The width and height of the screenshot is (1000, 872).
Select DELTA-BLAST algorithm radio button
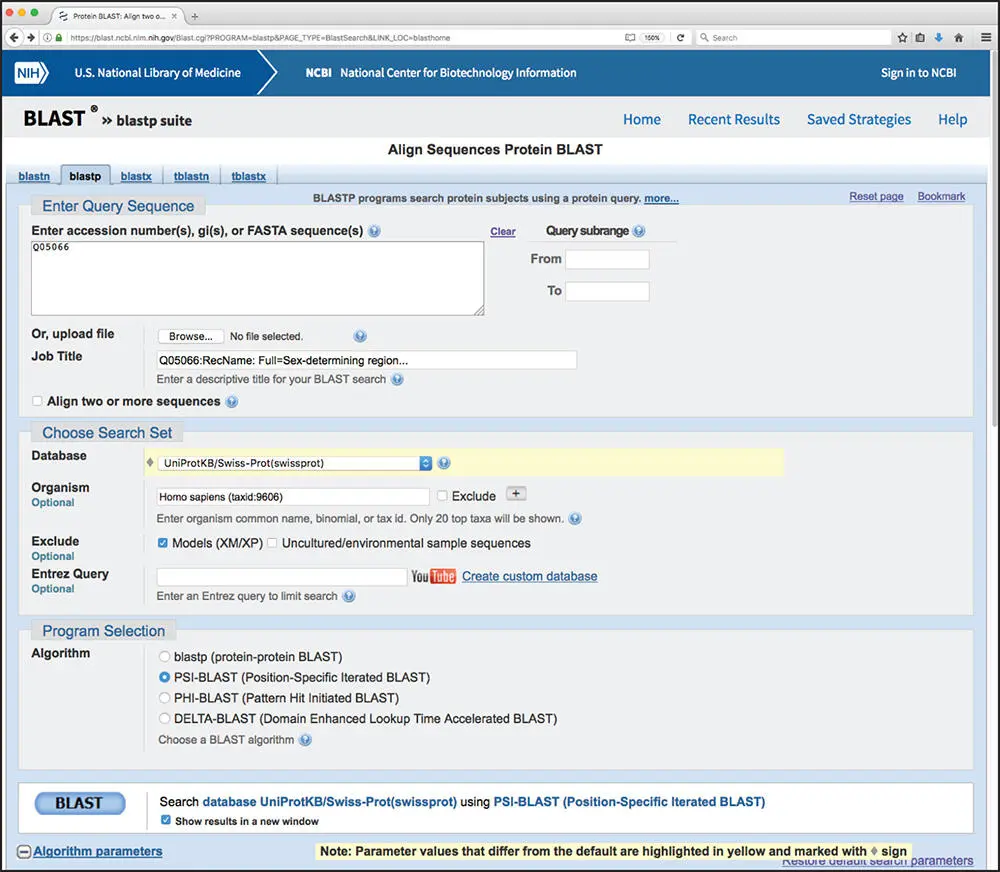165,718
